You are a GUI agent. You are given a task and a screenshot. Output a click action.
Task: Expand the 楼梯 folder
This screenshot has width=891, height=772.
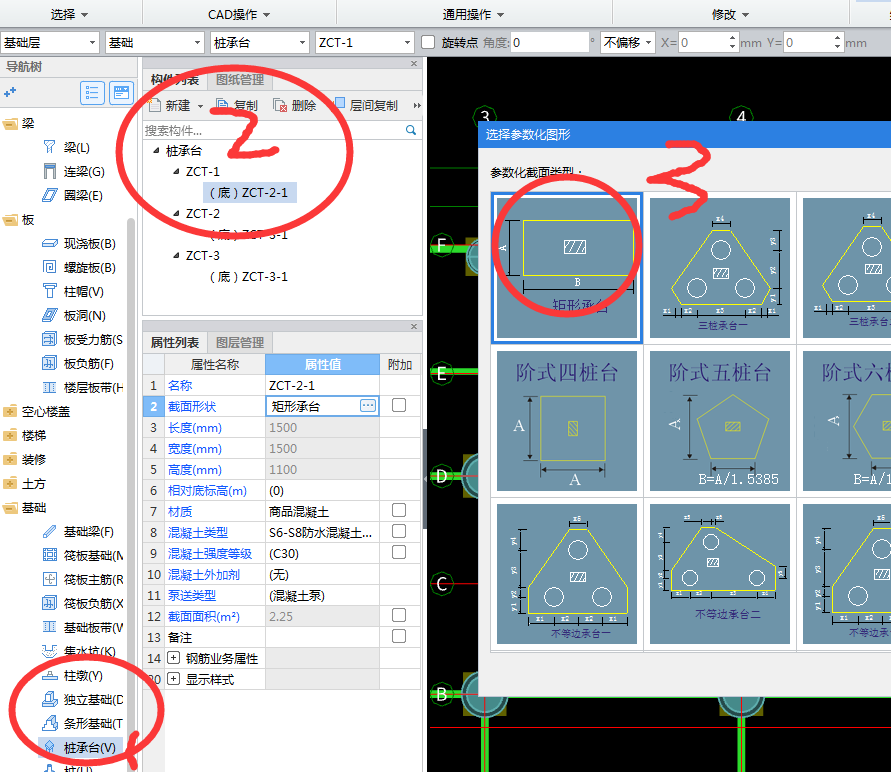tap(10, 436)
